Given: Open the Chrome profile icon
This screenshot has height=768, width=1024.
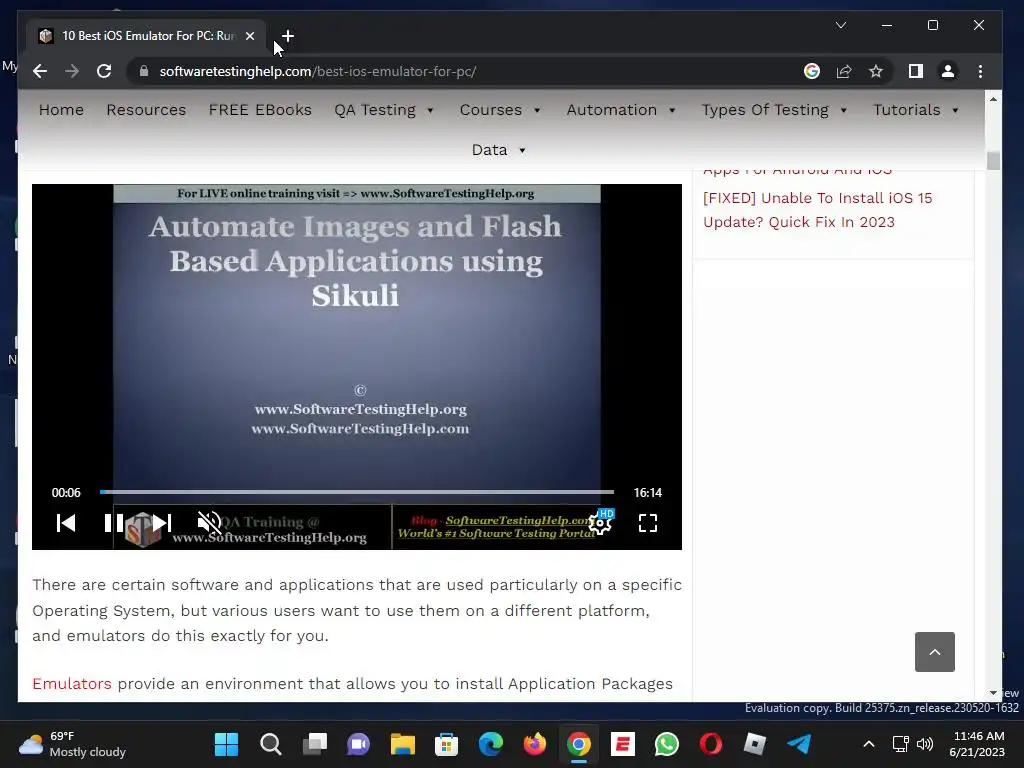Looking at the screenshot, I should tap(948, 71).
